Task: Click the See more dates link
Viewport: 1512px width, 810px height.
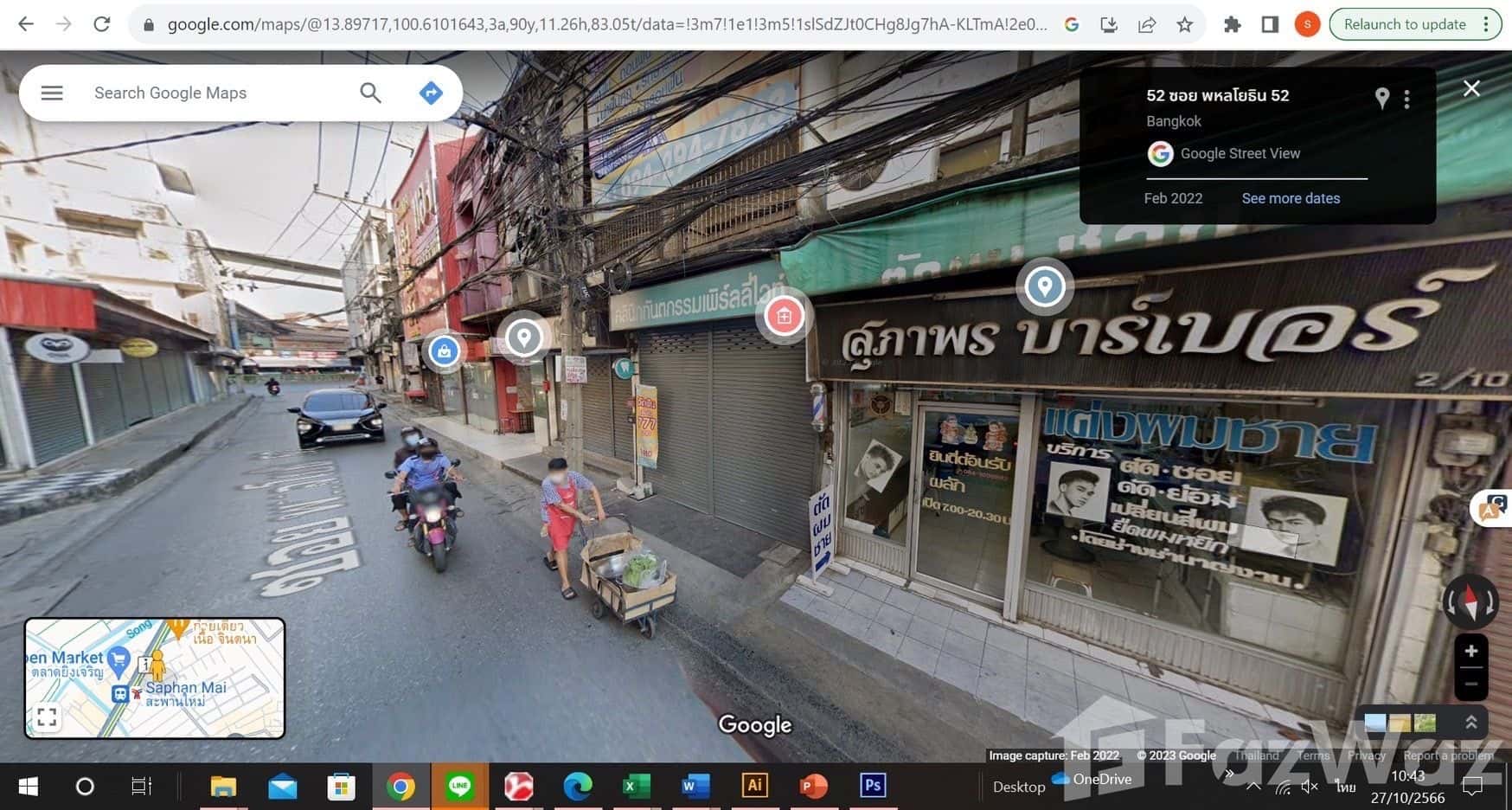Action: point(1290,198)
